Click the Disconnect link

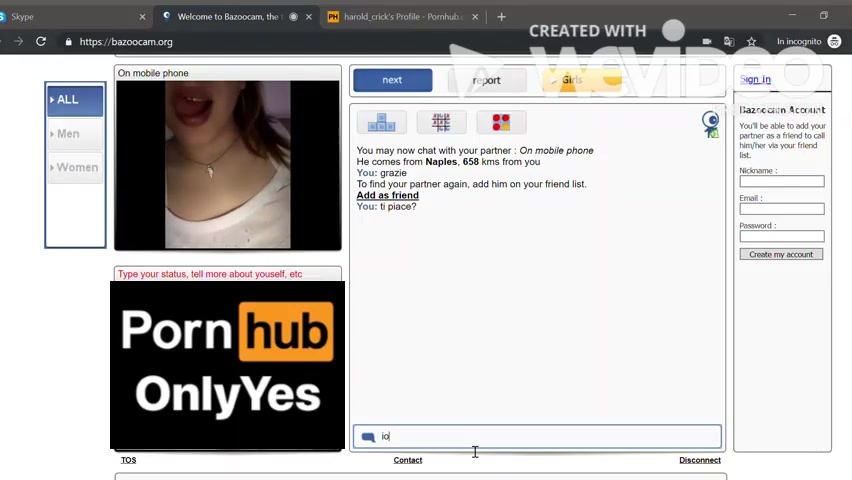pyautogui.click(x=699, y=460)
